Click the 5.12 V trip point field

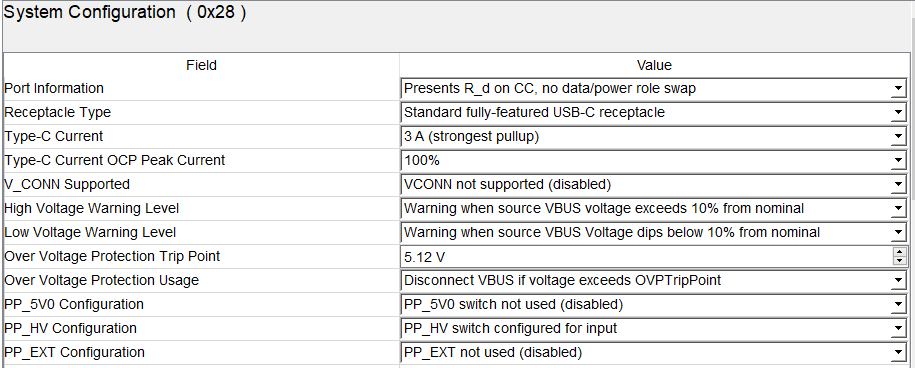click(647, 257)
